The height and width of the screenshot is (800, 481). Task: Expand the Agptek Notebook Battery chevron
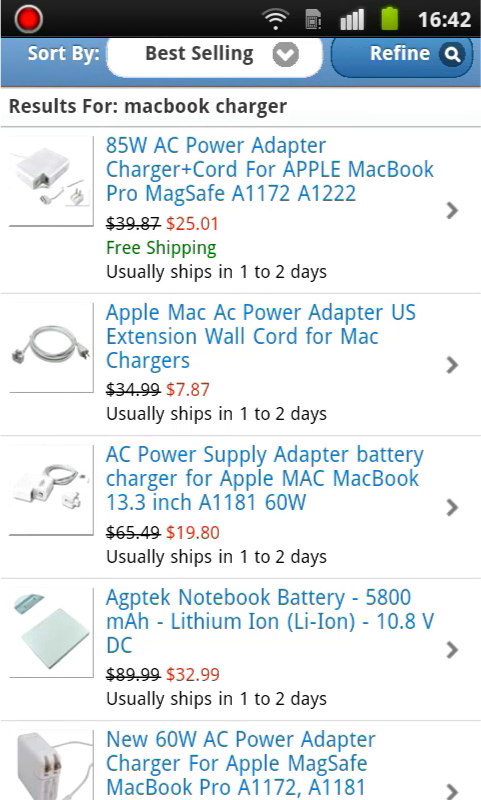tap(452, 649)
